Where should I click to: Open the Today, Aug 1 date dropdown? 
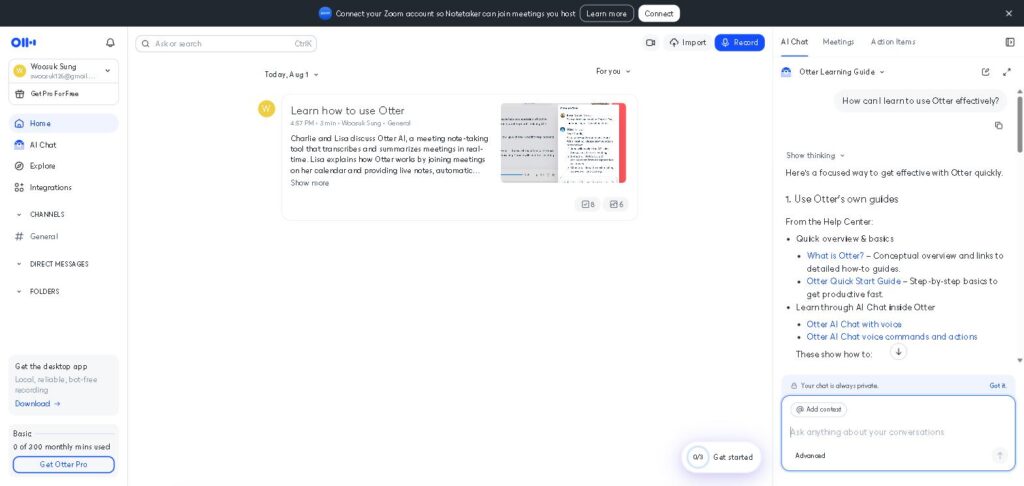[x=291, y=74]
